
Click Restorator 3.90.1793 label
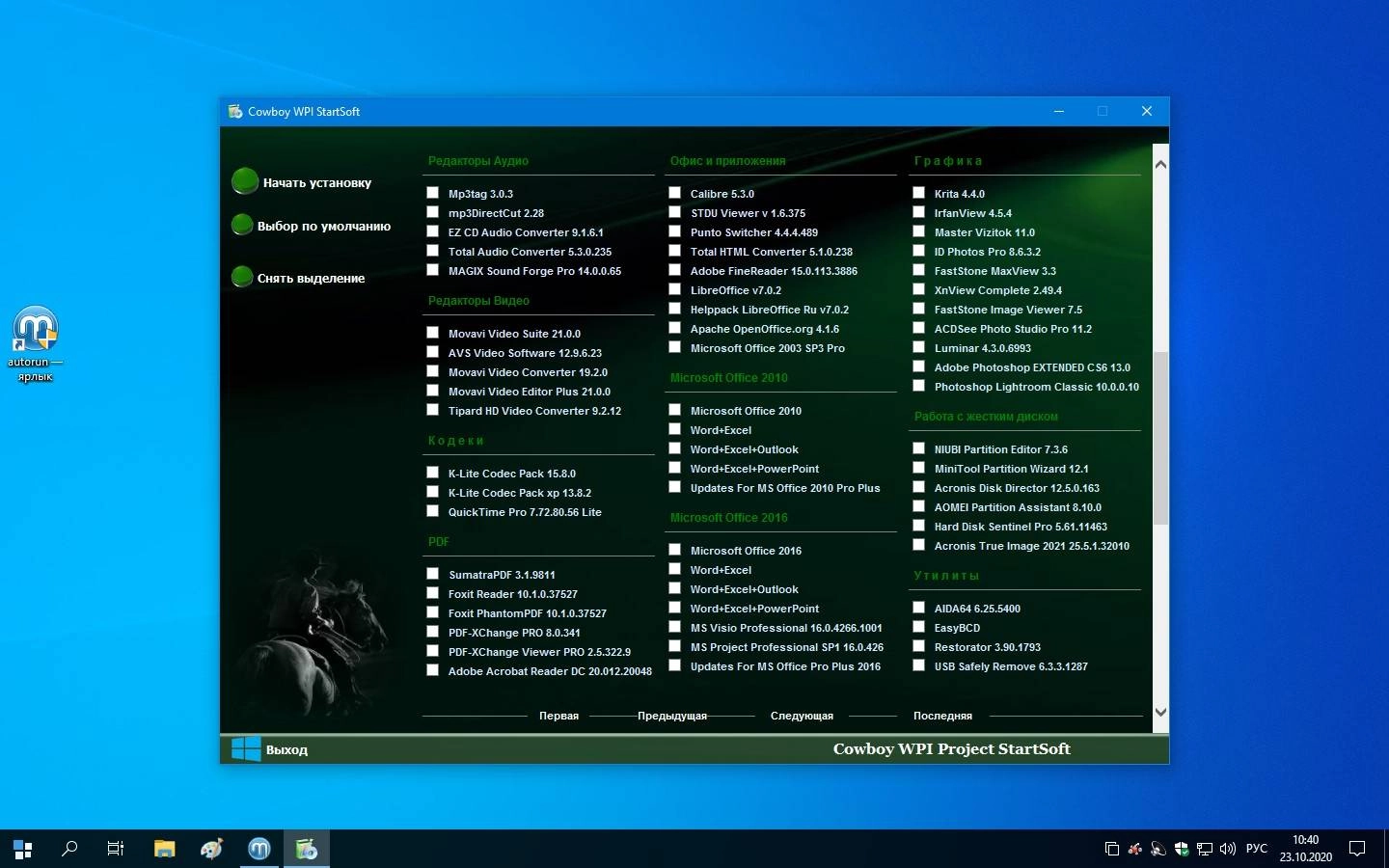click(x=988, y=647)
